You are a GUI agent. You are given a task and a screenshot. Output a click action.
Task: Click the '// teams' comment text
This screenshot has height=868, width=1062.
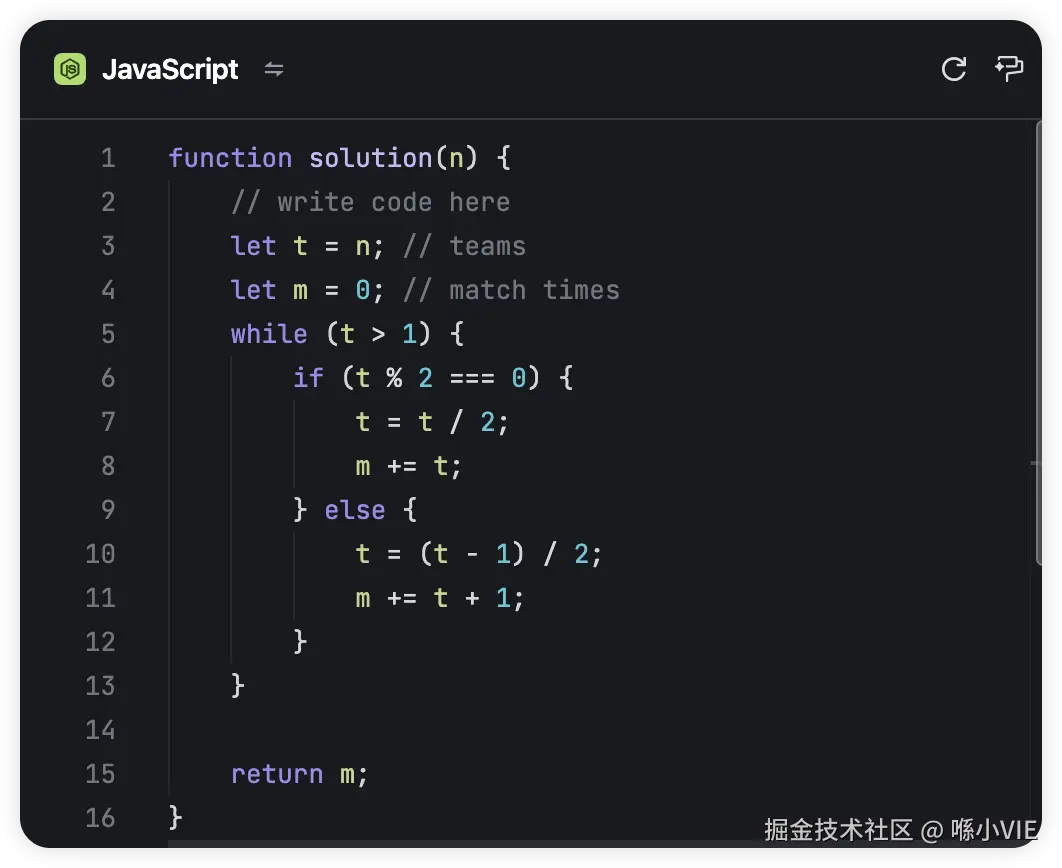coord(464,246)
